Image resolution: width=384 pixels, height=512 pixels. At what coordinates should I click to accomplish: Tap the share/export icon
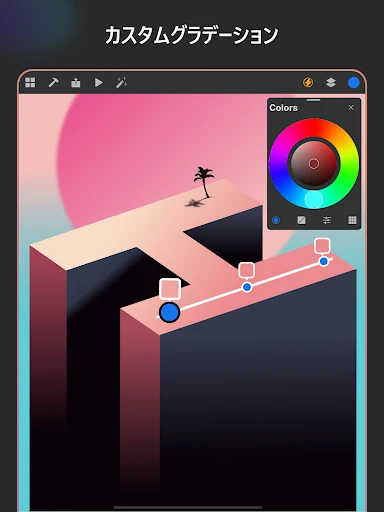point(76,83)
